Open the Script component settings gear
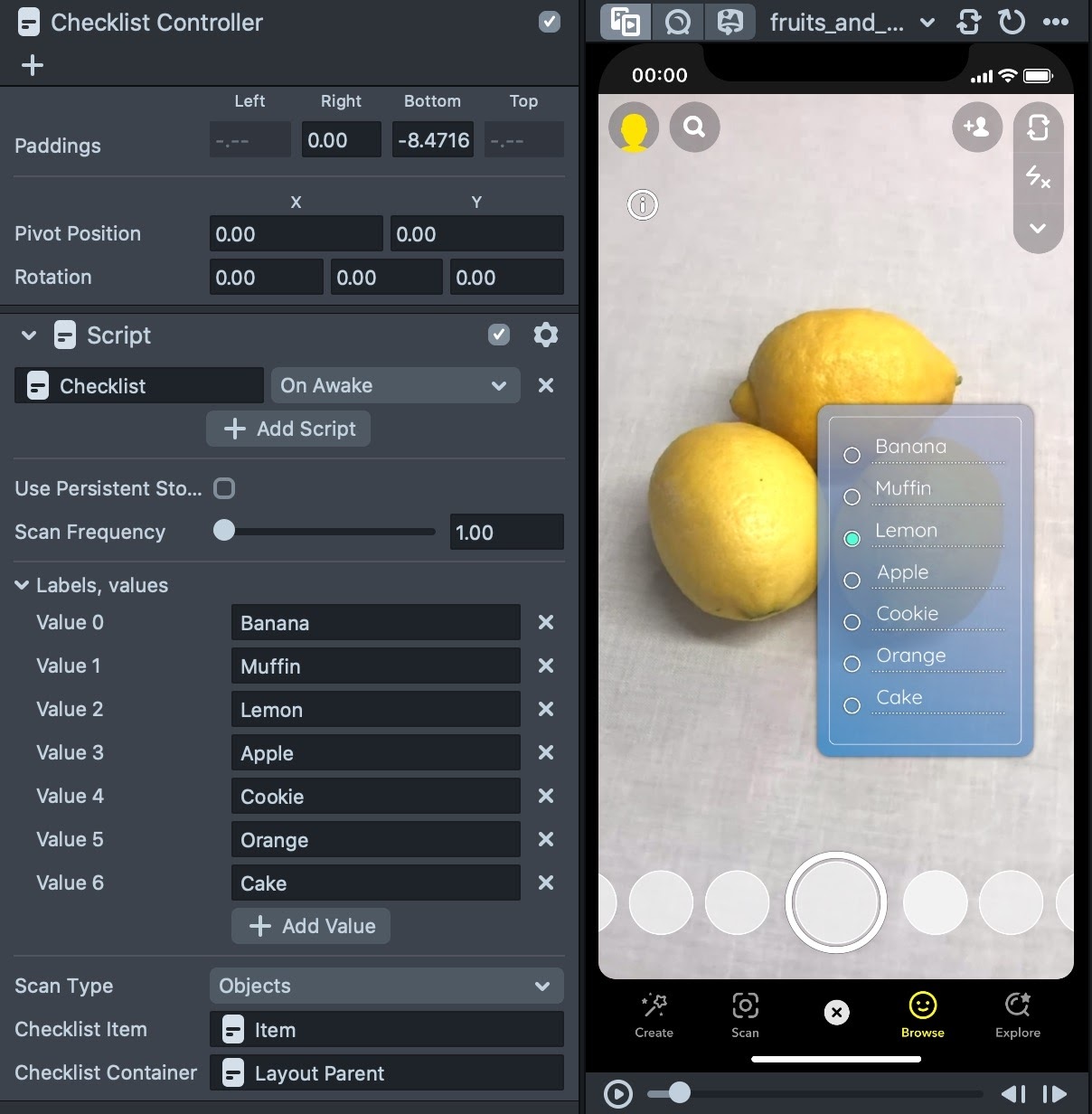The image size is (1092, 1114). pos(545,335)
